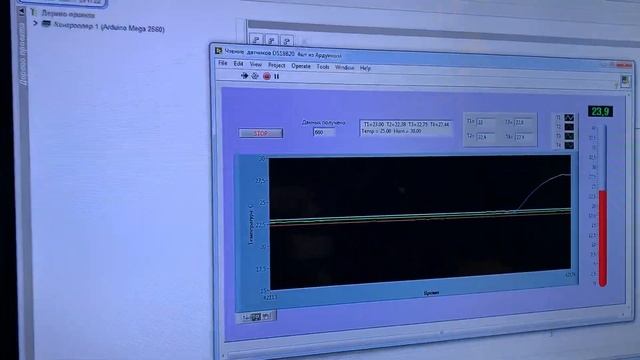Click the project tree root icon
640x360 pixels.
(x=34, y=13)
